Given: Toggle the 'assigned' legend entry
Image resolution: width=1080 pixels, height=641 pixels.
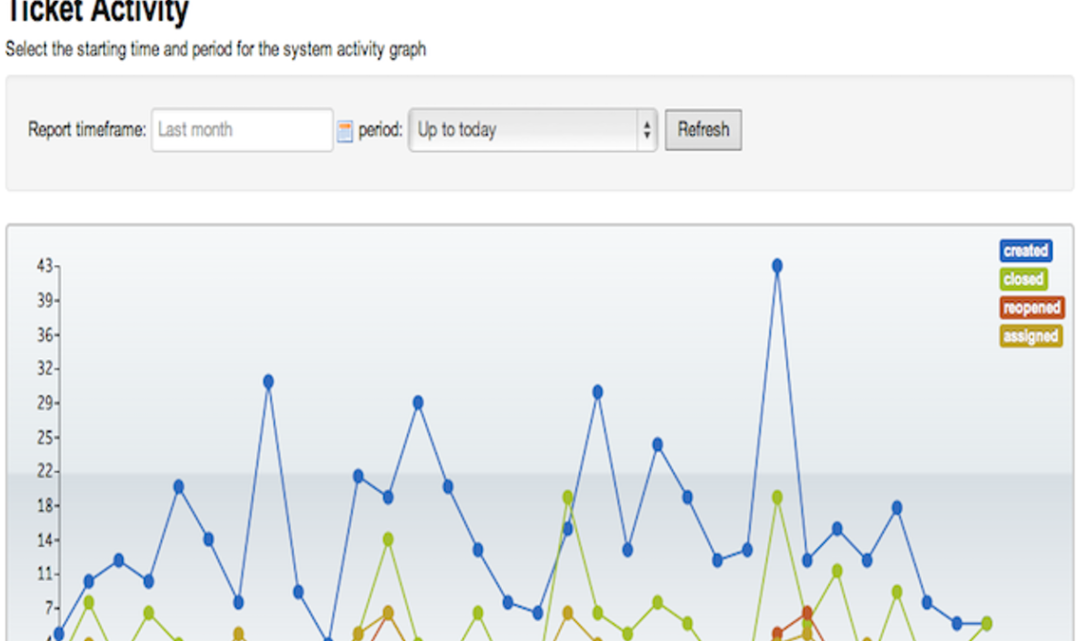Looking at the screenshot, I should (1030, 336).
